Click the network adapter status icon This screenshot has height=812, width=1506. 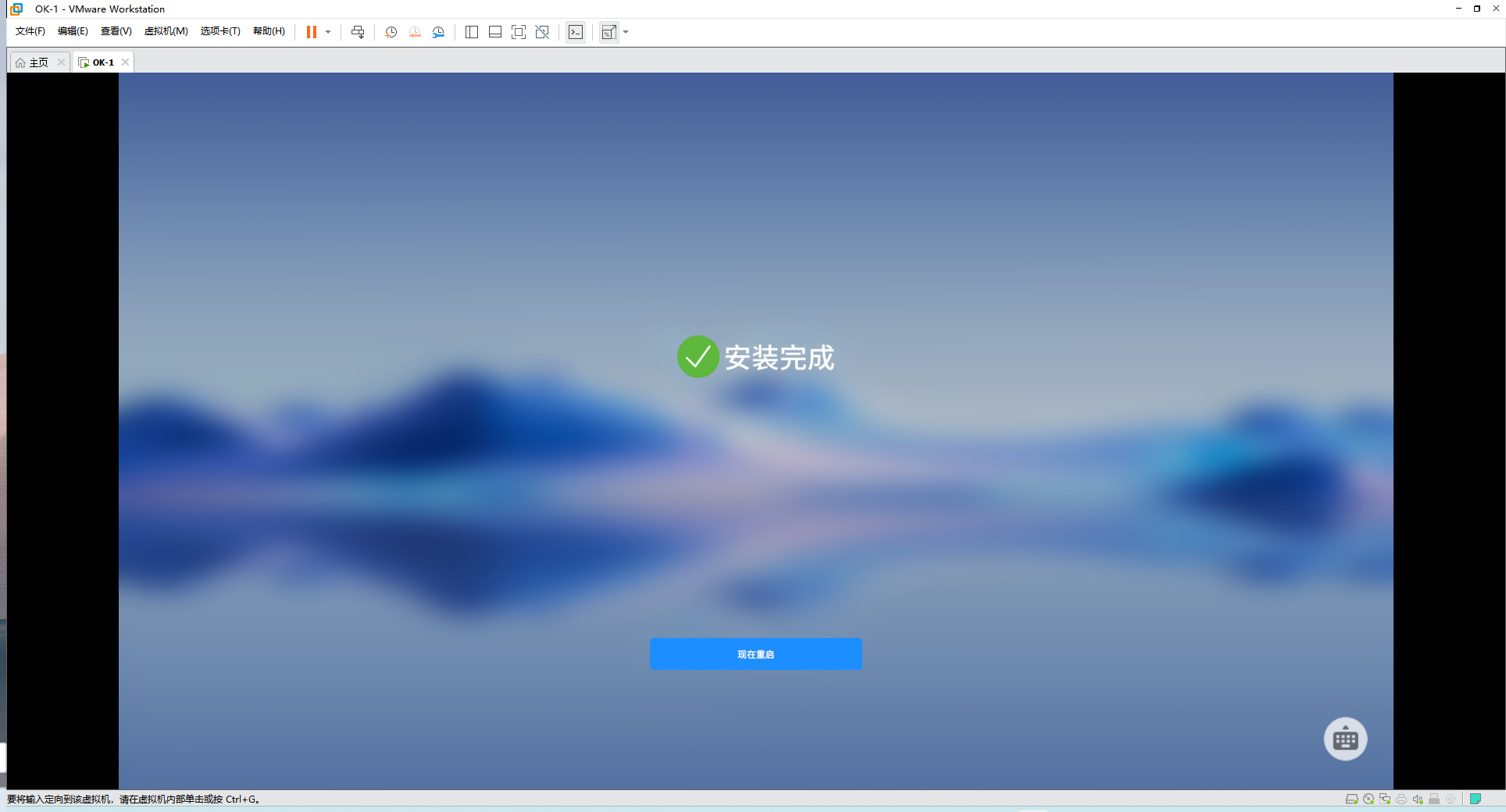tap(1385, 799)
